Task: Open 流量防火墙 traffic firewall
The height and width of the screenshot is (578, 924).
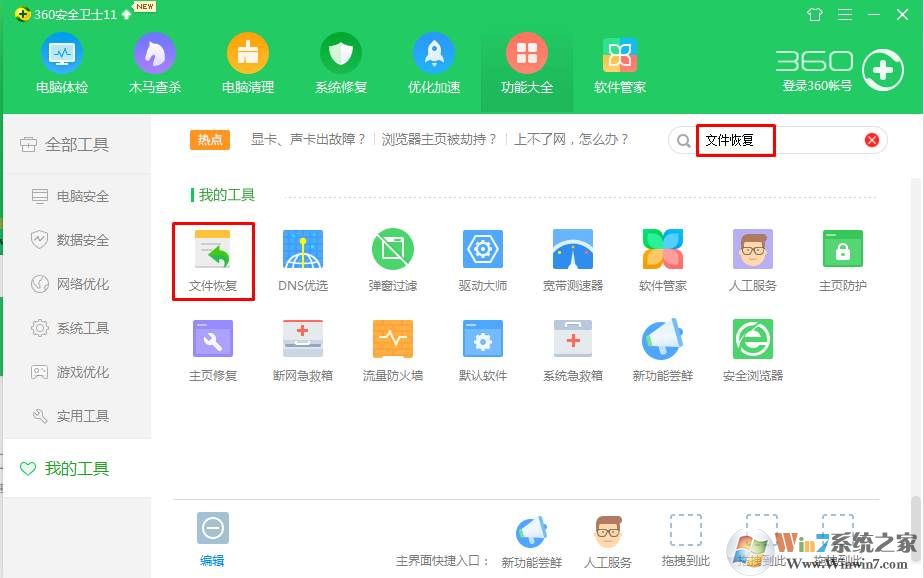Action: click(393, 351)
